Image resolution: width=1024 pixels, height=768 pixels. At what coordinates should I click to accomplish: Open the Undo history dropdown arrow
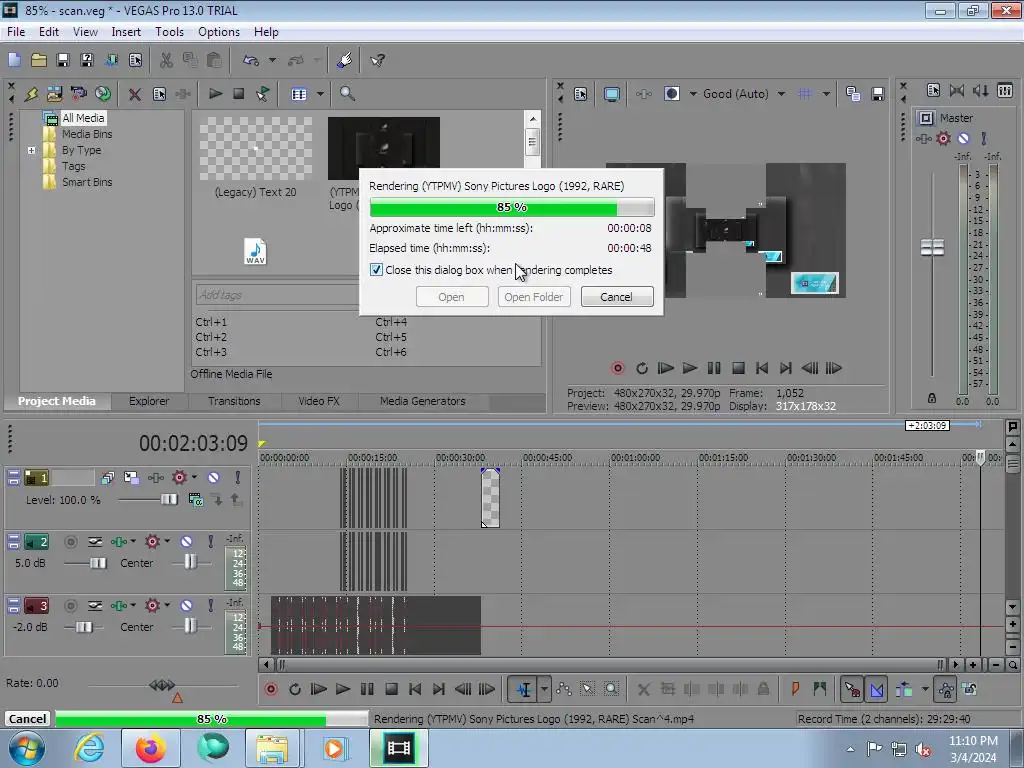click(272, 60)
